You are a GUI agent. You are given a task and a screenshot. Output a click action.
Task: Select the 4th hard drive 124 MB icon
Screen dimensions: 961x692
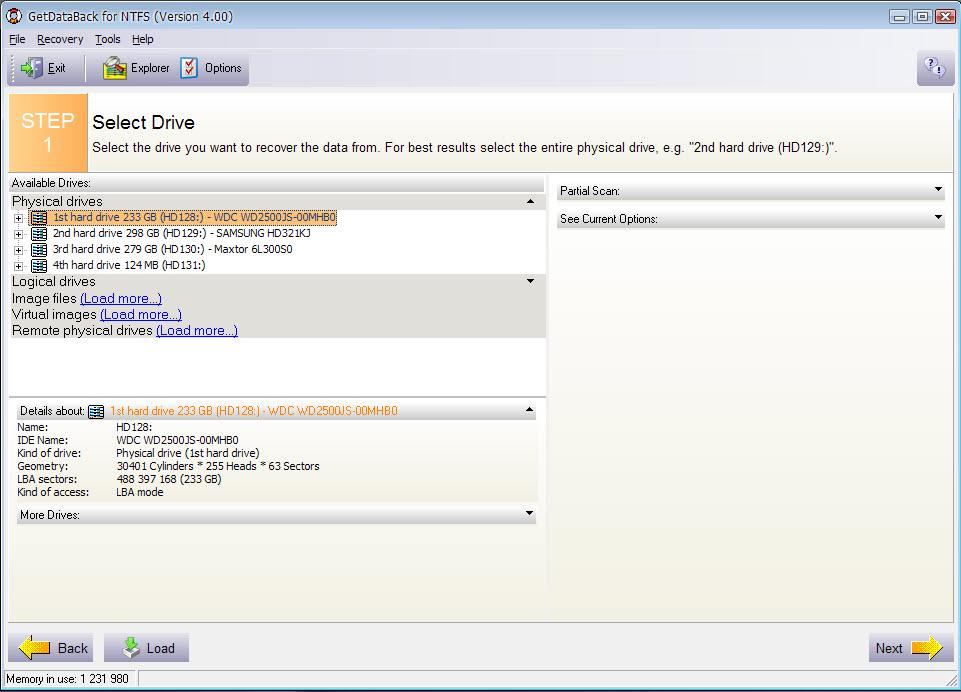click(39, 265)
